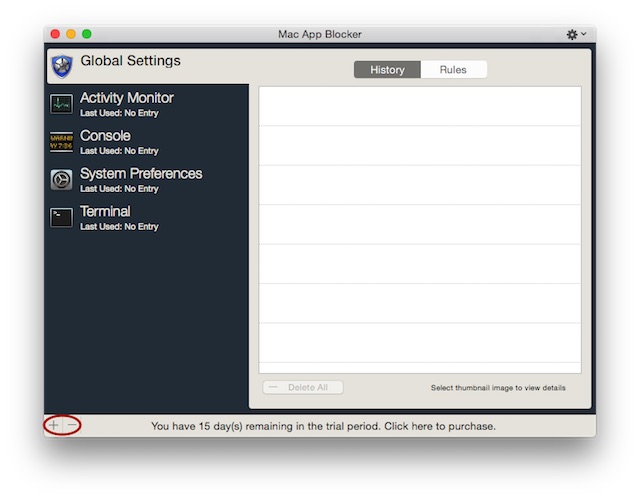Add an app with the plus button

click(54, 426)
